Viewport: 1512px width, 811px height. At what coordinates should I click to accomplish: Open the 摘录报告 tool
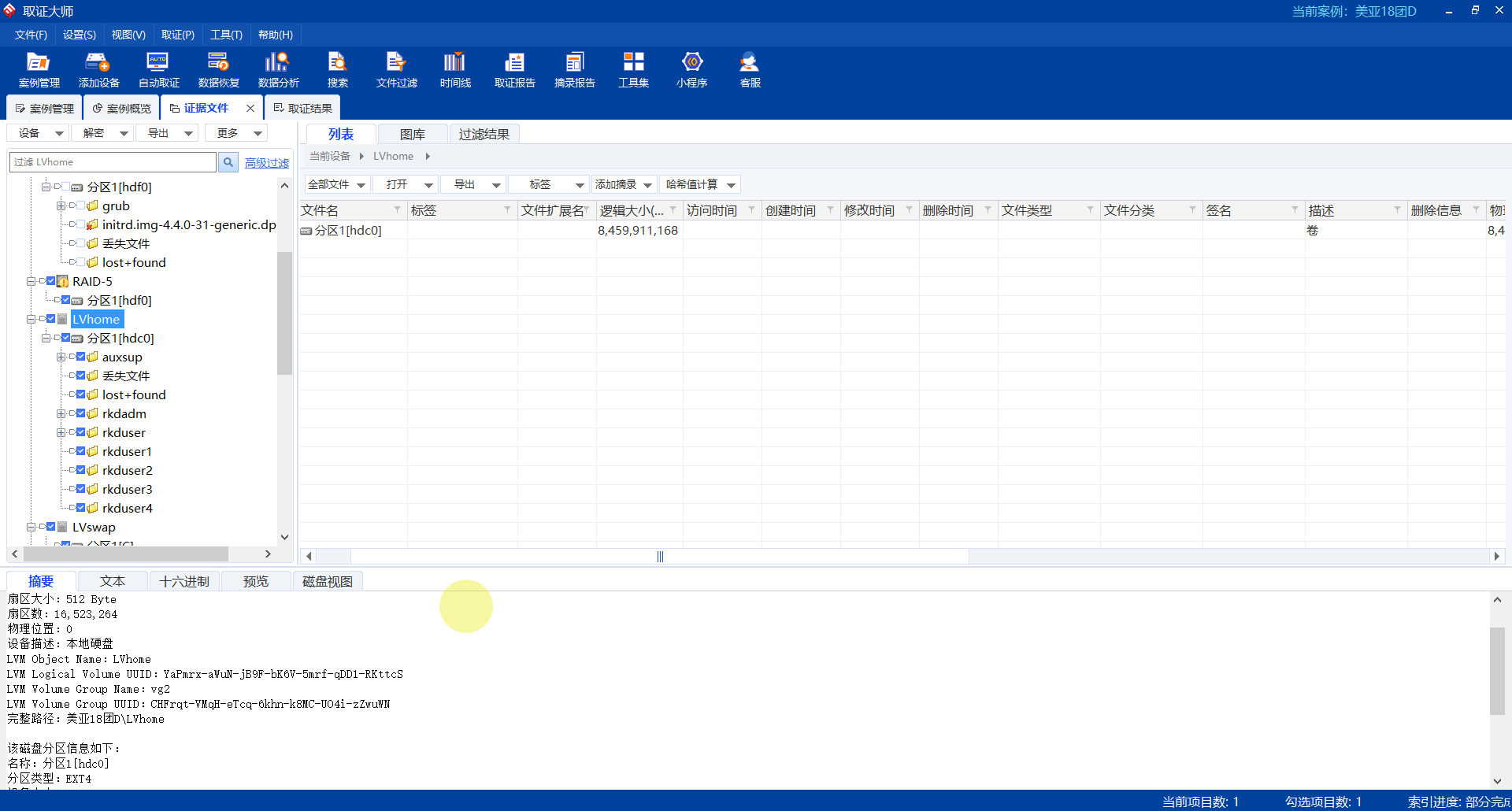[x=574, y=69]
